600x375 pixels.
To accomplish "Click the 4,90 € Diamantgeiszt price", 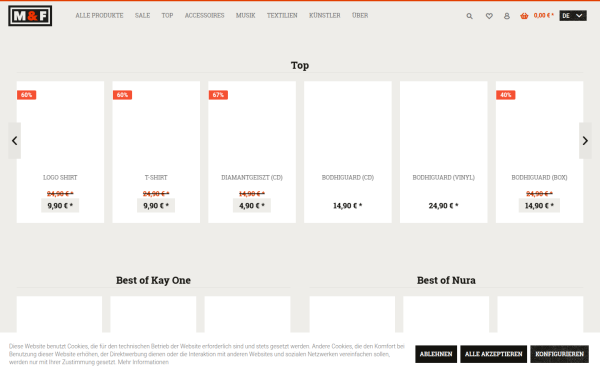I will click(252, 206).
